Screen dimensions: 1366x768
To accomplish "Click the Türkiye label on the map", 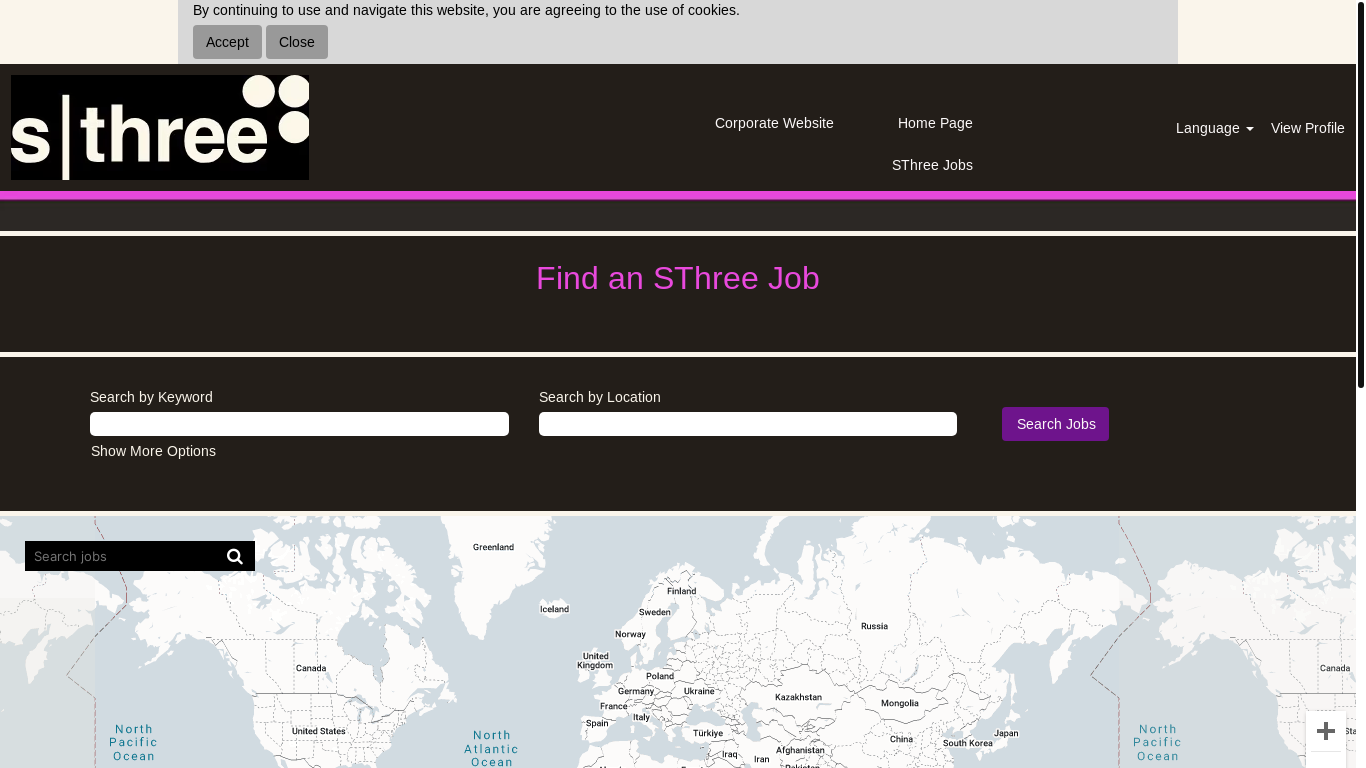I will pos(708,733).
